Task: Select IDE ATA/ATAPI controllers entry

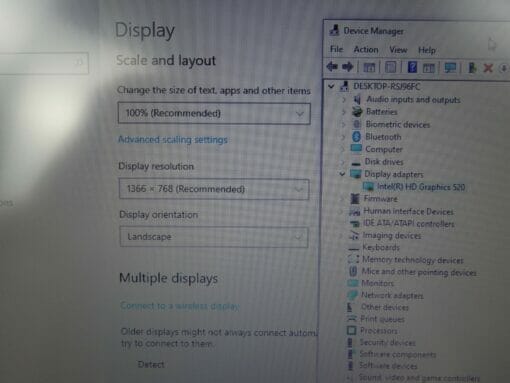Action: 408,223
